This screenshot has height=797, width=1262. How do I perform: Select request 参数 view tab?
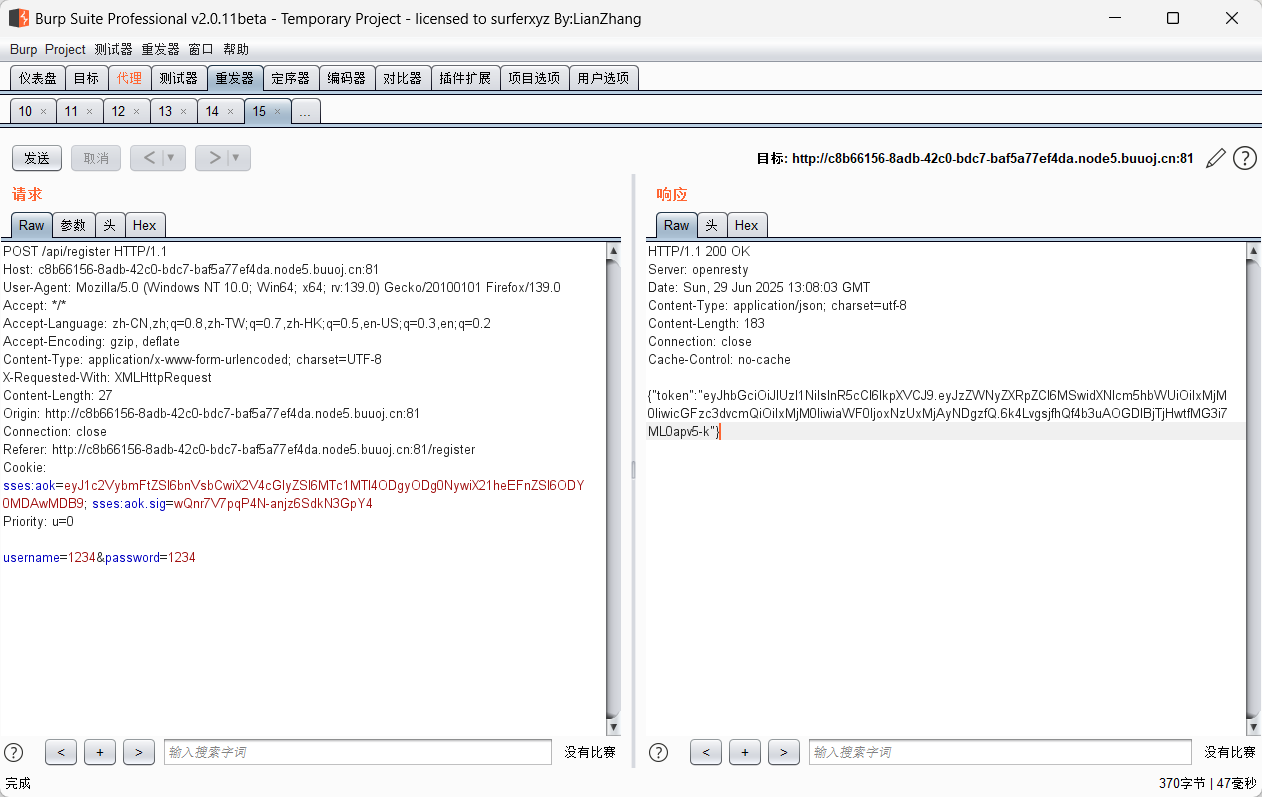point(74,225)
